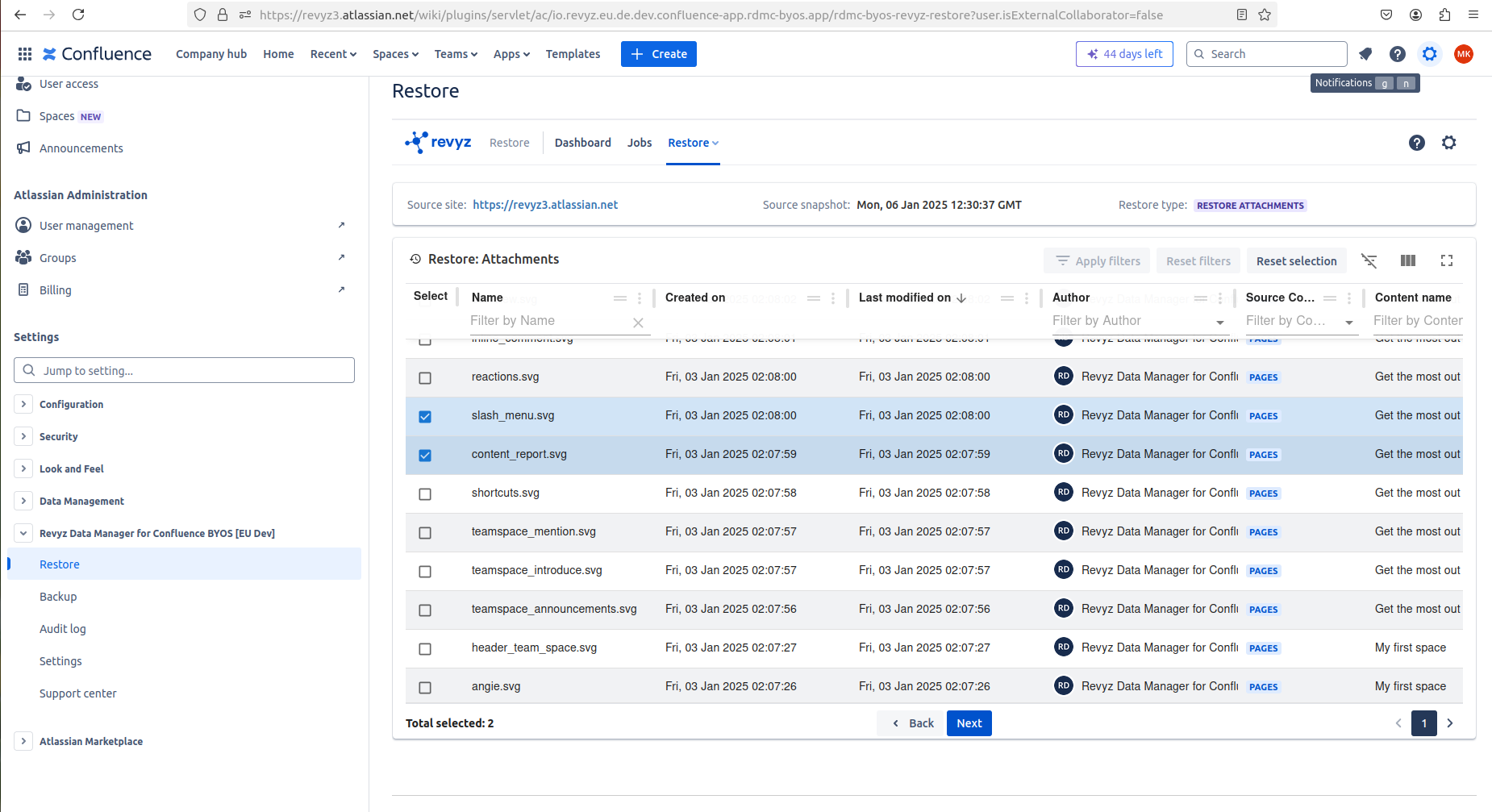This screenshot has width=1492, height=812.
Task: Switch to the revyz Dashboard tab
Action: coord(582,143)
